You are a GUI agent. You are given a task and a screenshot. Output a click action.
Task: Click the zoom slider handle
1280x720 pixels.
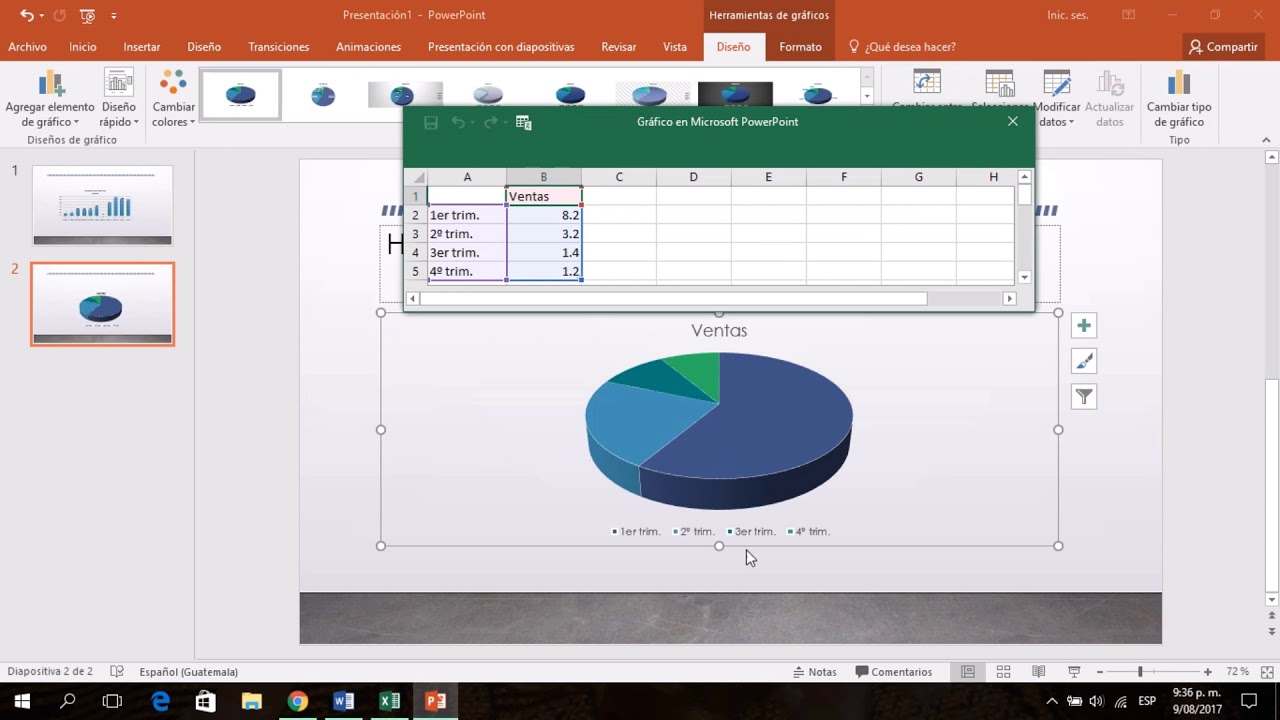[1140, 672]
